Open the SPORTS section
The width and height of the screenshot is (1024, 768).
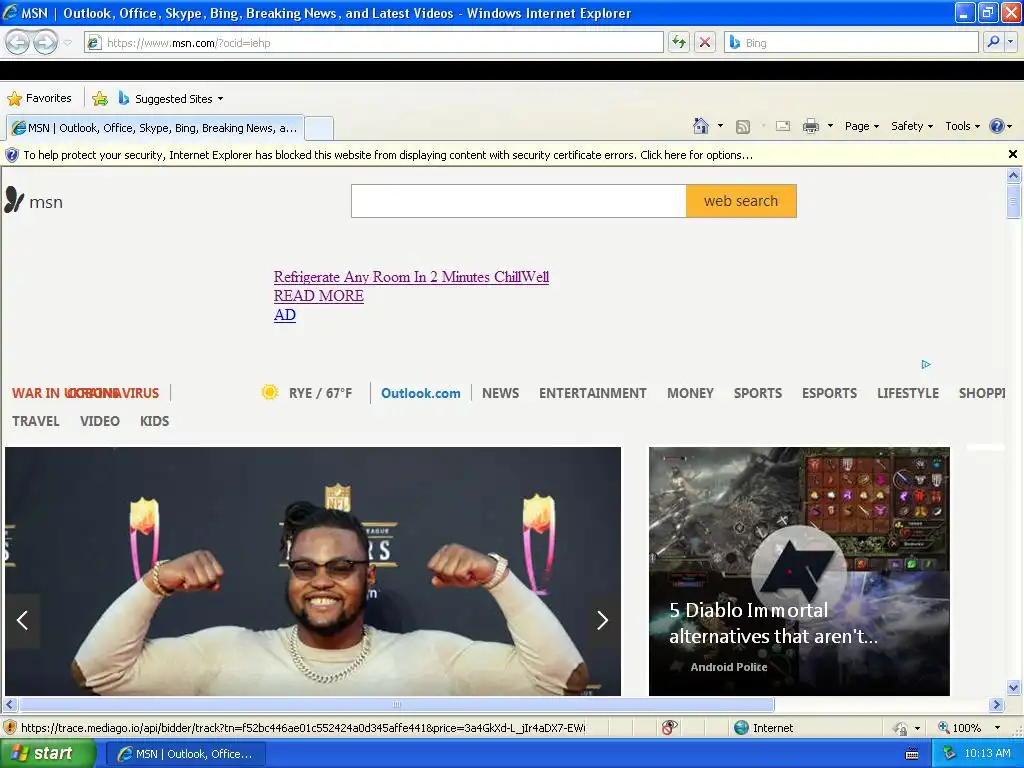coord(758,393)
